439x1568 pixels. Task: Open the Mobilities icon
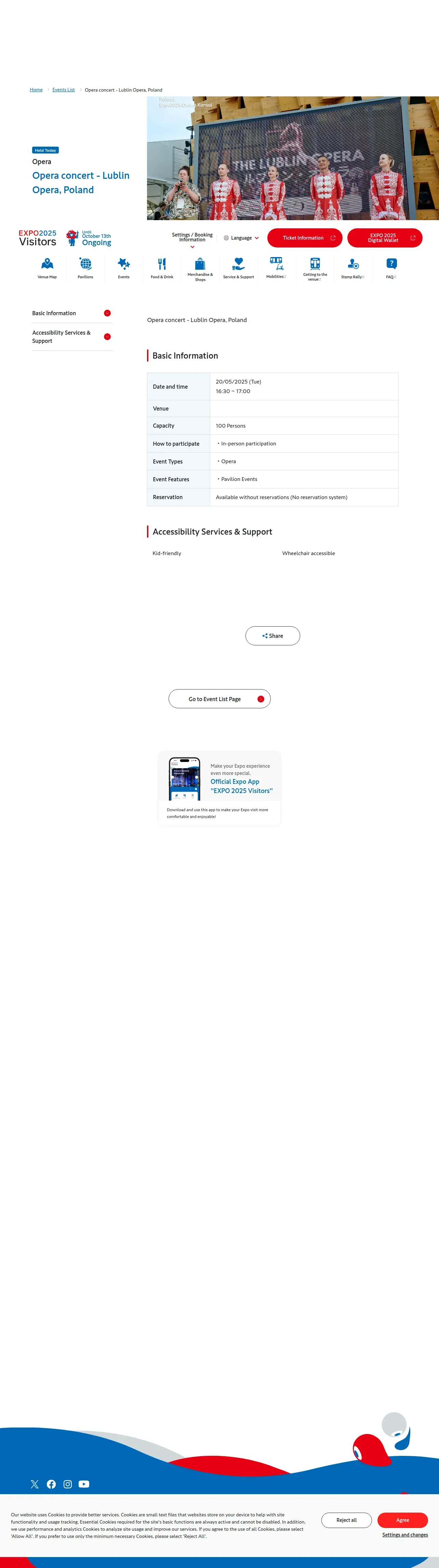pyautogui.click(x=277, y=264)
